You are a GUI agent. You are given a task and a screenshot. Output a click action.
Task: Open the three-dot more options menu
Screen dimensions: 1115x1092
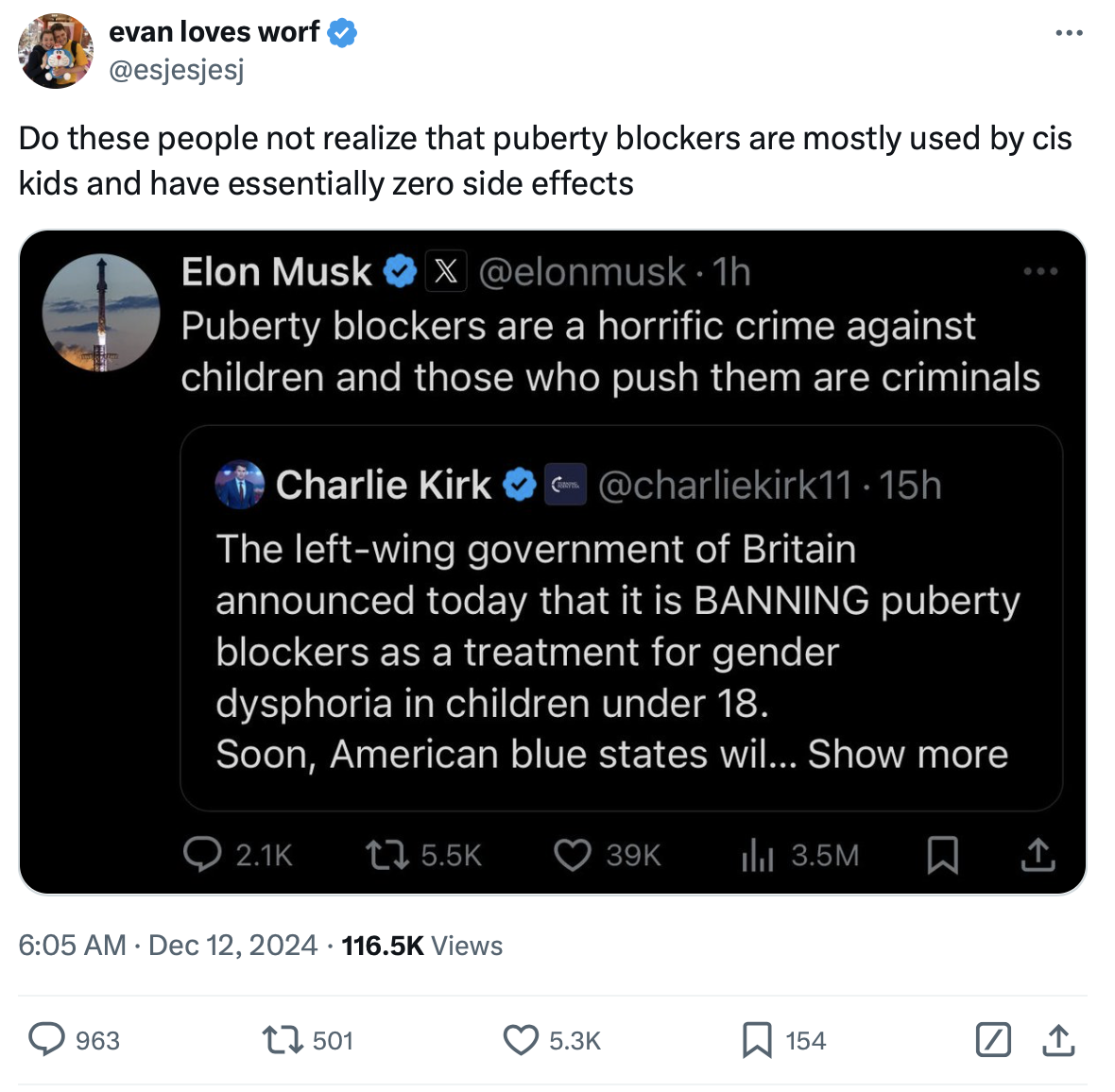pyautogui.click(x=1069, y=33)
